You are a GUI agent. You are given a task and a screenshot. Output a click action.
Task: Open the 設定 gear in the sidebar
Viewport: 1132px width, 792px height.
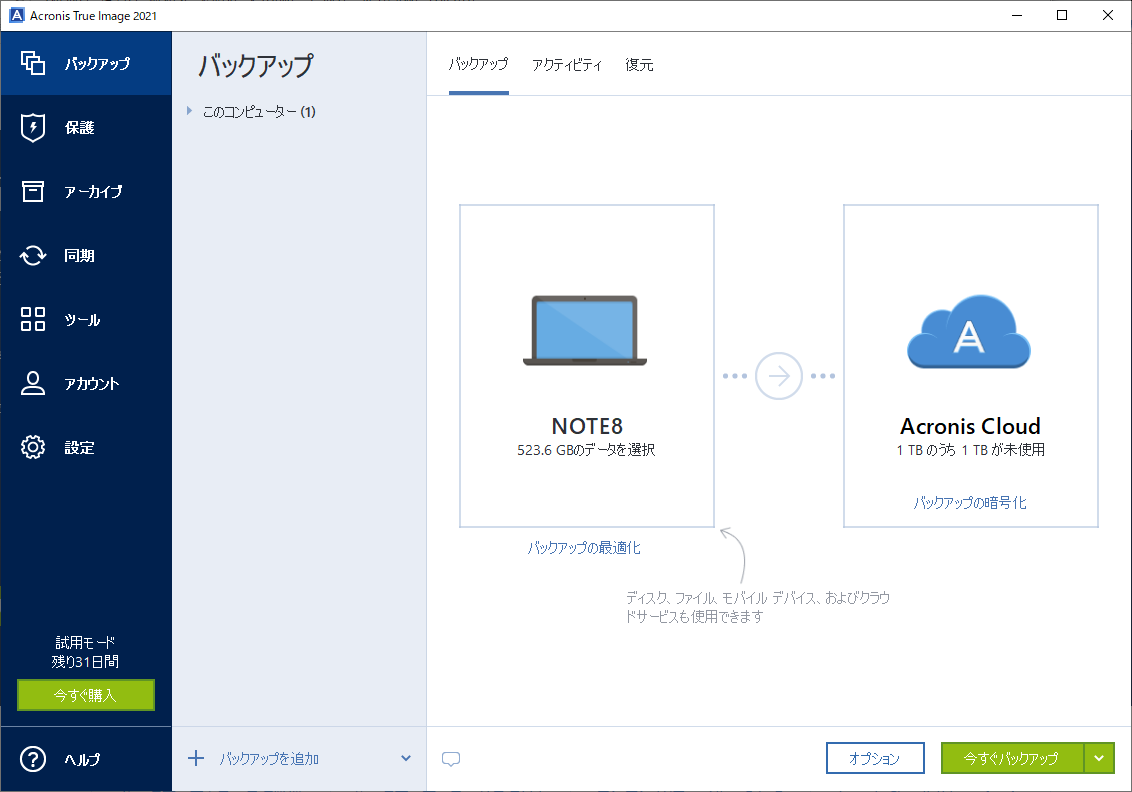click(x=86, y=447)
